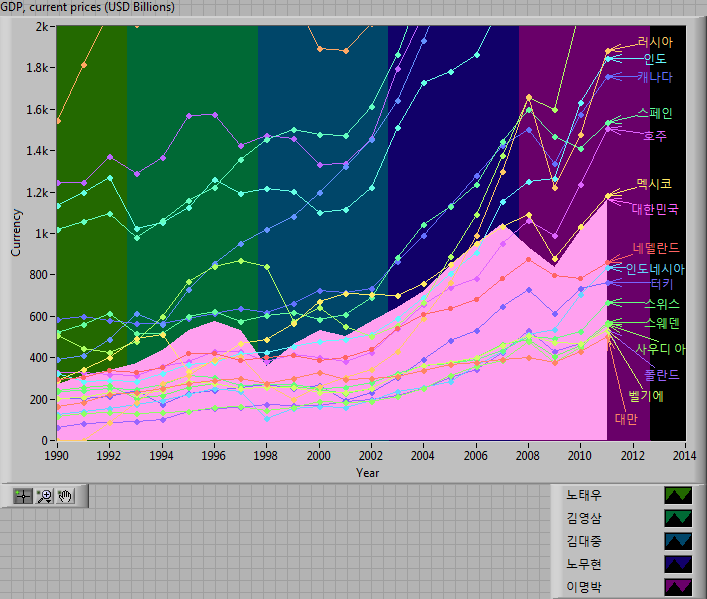Image resolution: width=707 pixels, height=599 pixels.
Task: Open 노태우 plot legend swatch
Action: click(678, 495)
